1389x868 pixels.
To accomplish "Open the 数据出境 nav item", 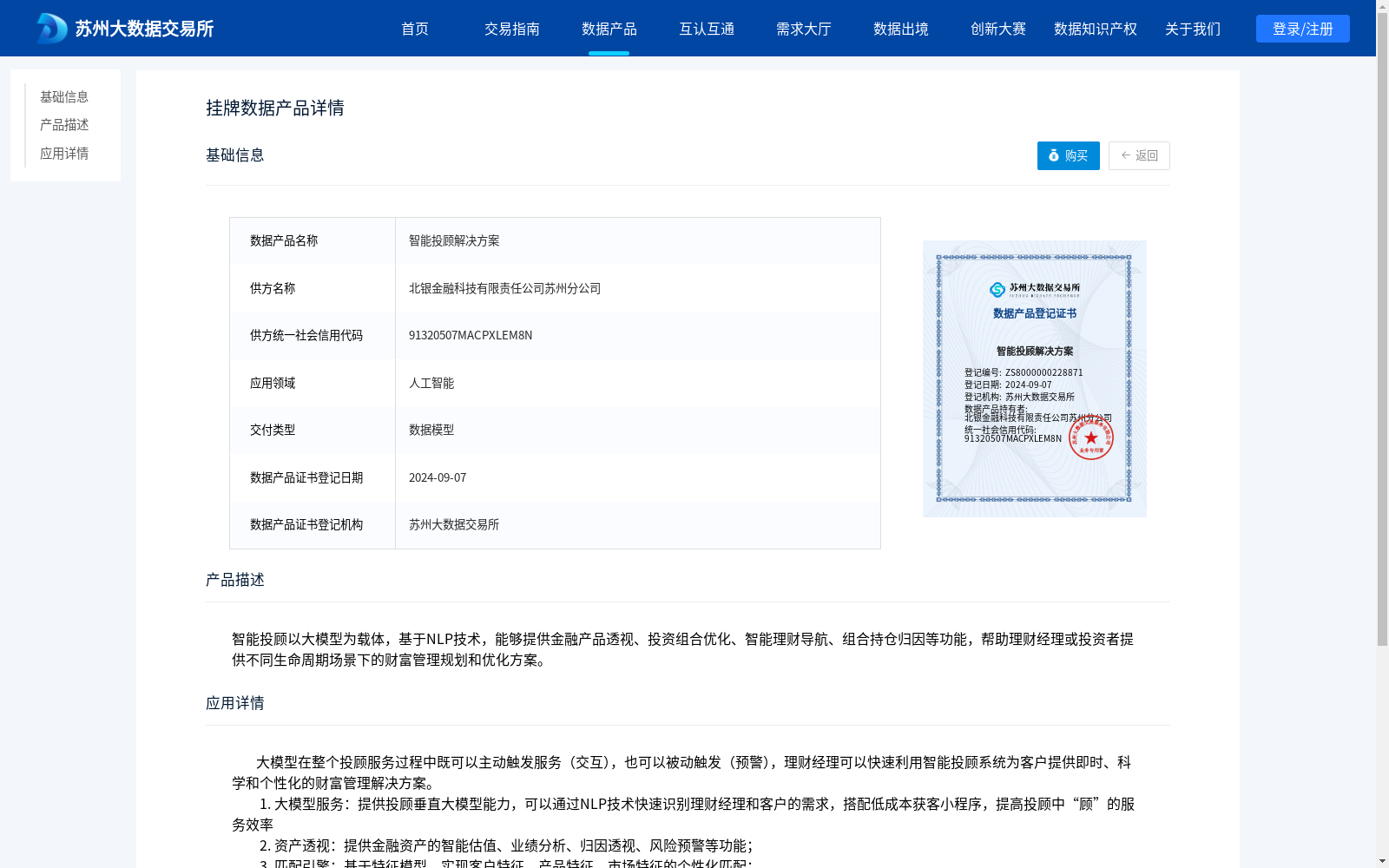I will (x=901, y=29).
